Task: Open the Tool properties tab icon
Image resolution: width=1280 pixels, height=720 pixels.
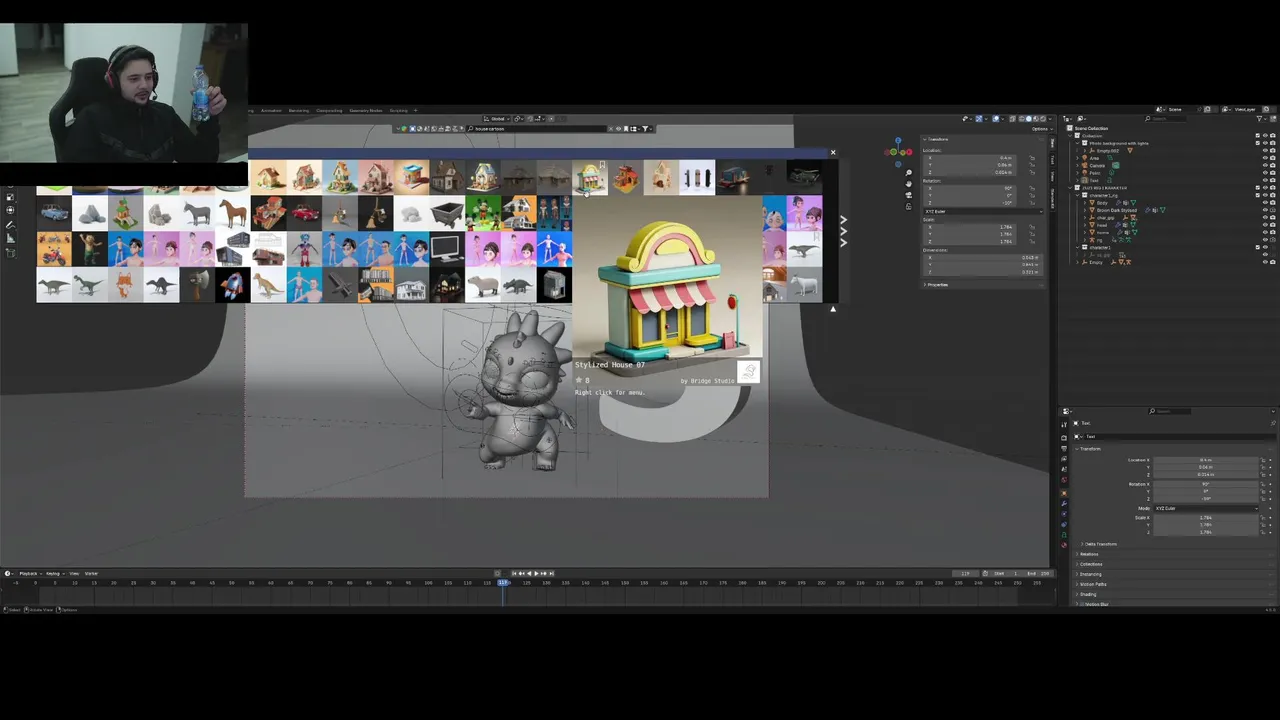Action: click(1064, 425)
